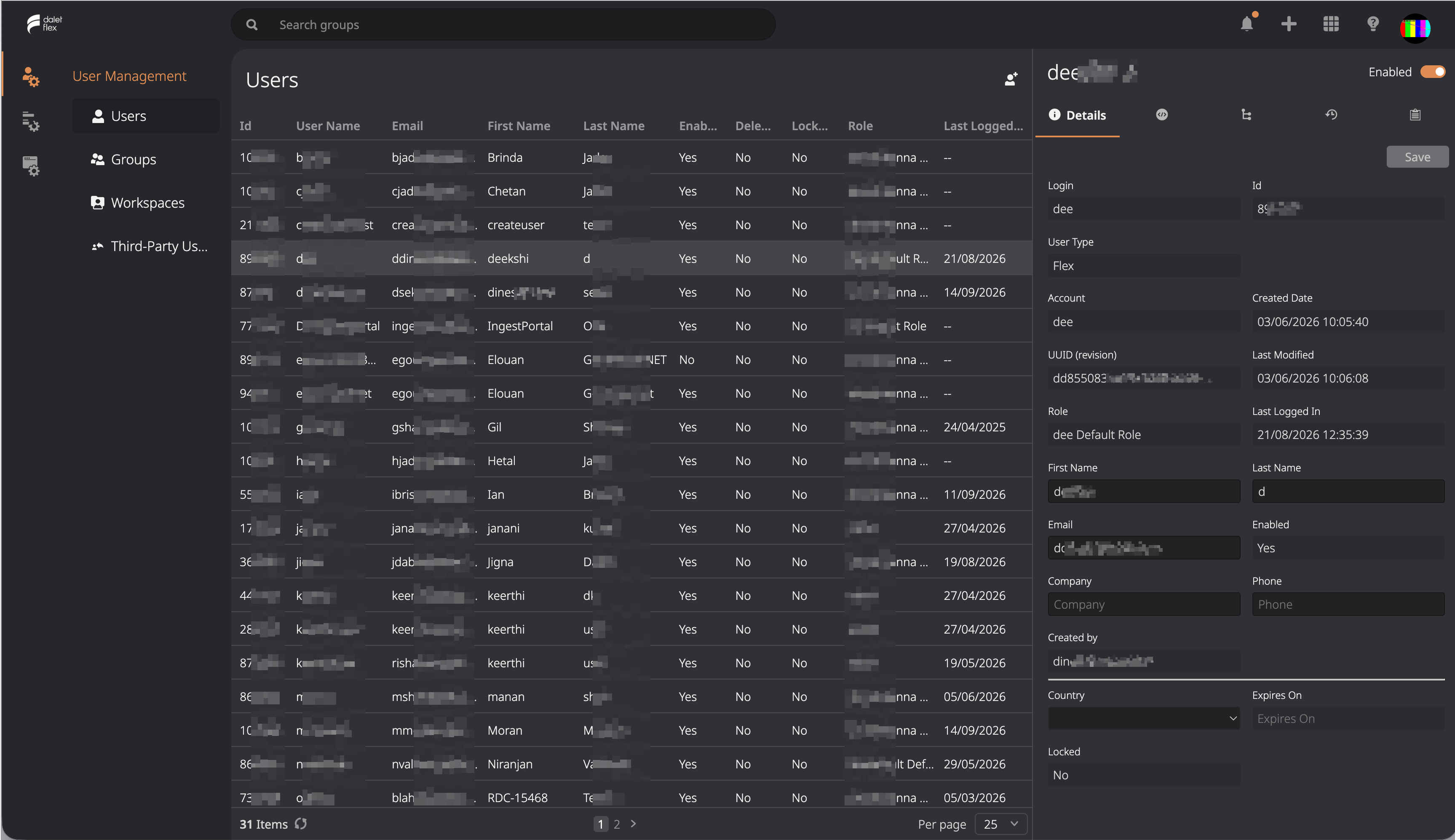This screenshot has width=1455, height=840.
Task: Open the code tab icon in details panel
Action: click(1162, 115)
